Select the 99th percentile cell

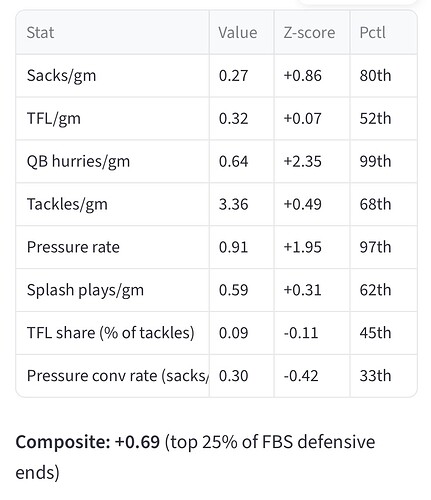coord(383,161)
